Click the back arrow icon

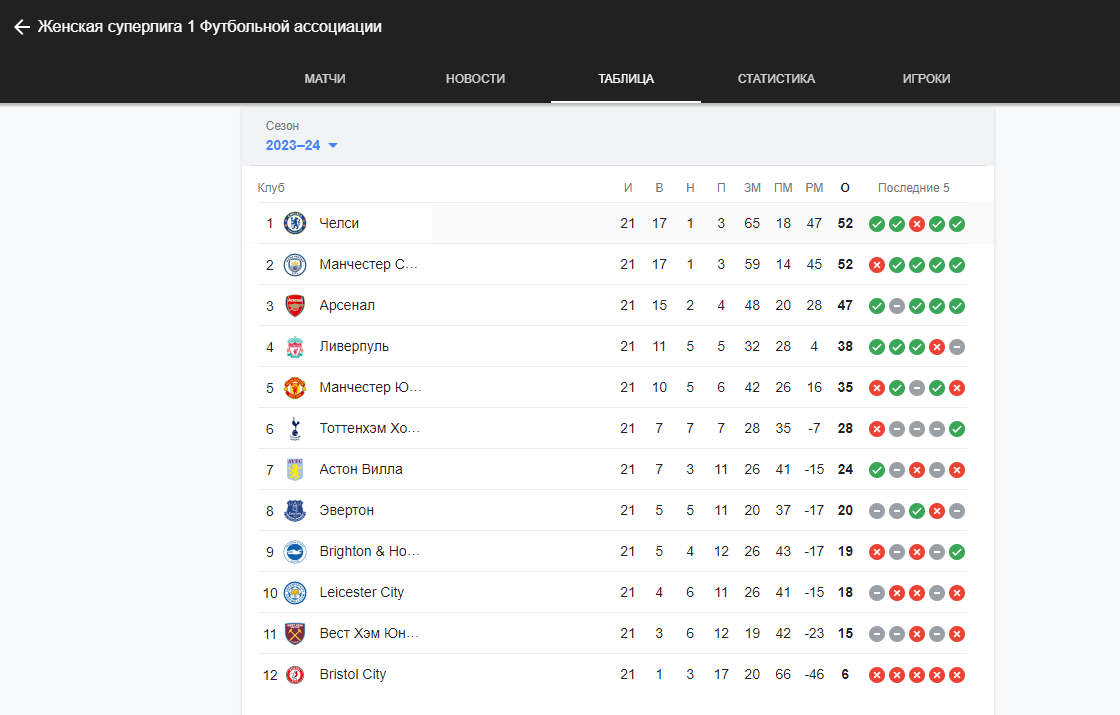tap(22, 27)
